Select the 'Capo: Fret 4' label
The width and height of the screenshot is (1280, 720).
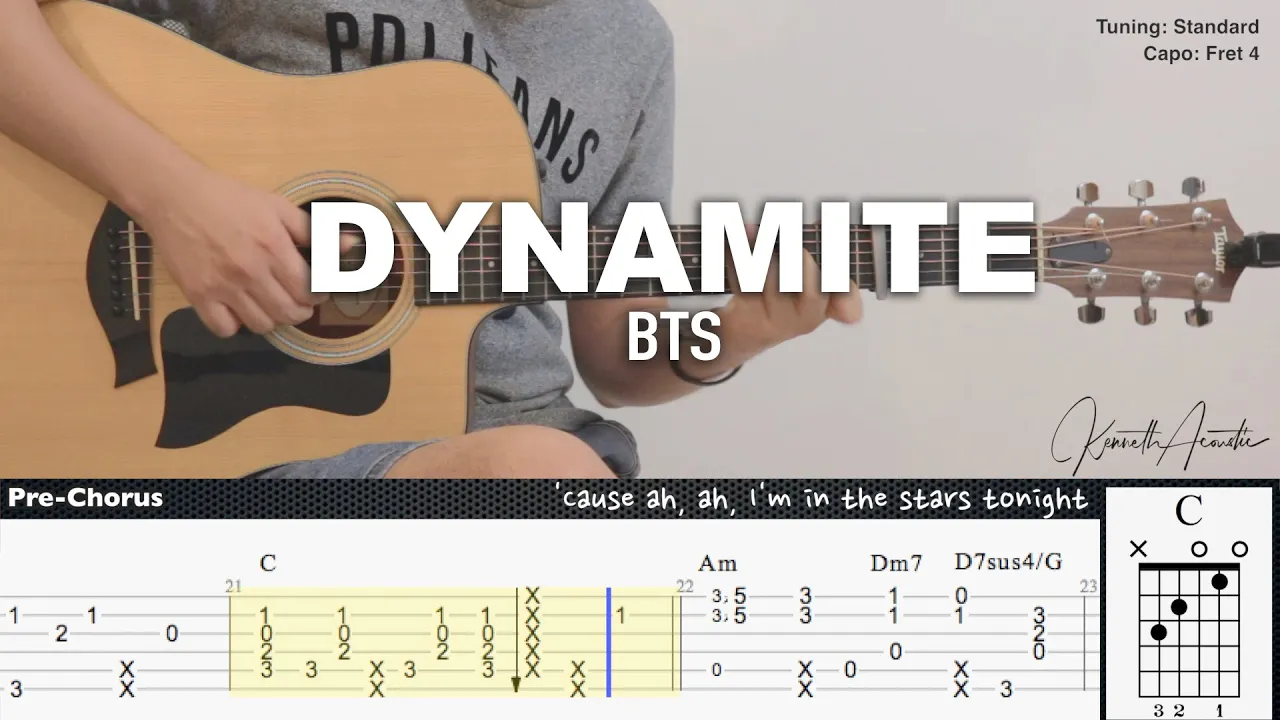pyautogui.click(x=1201, y=54)
